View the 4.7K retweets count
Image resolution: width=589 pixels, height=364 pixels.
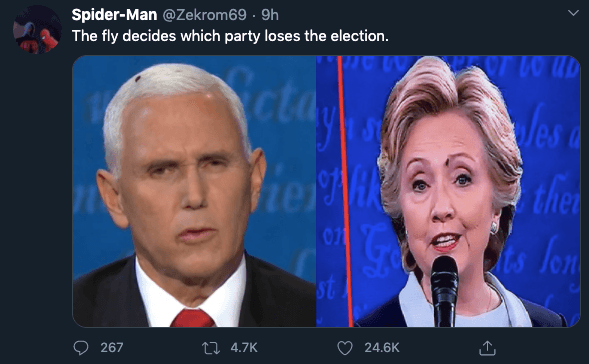pos(244,348)
